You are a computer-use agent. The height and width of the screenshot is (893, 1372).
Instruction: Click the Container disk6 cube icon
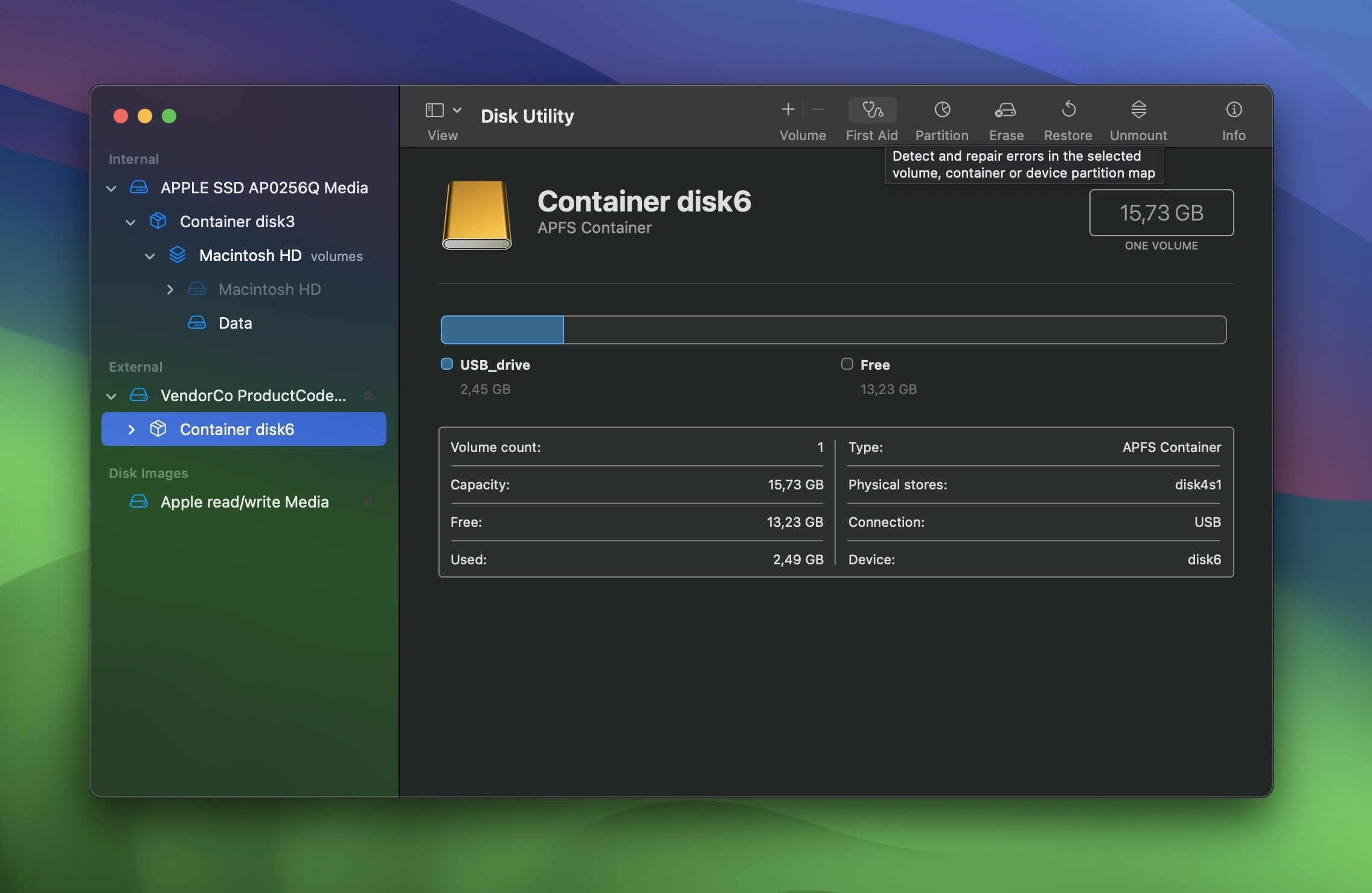coord(158,429)
